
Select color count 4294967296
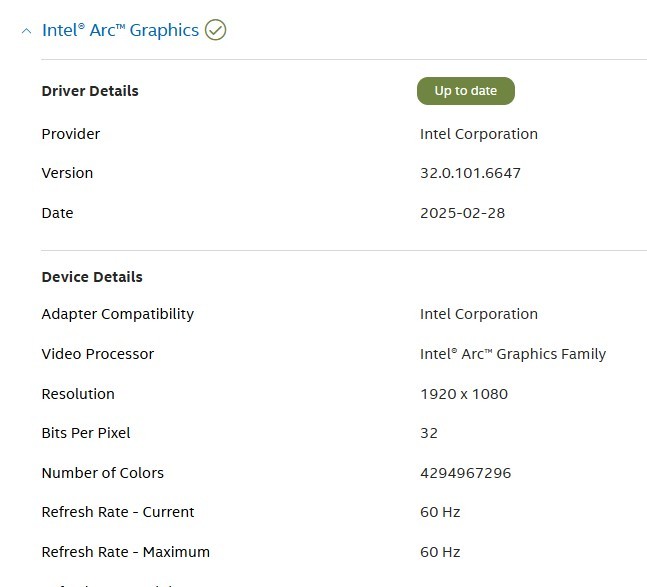click(465, 473)
